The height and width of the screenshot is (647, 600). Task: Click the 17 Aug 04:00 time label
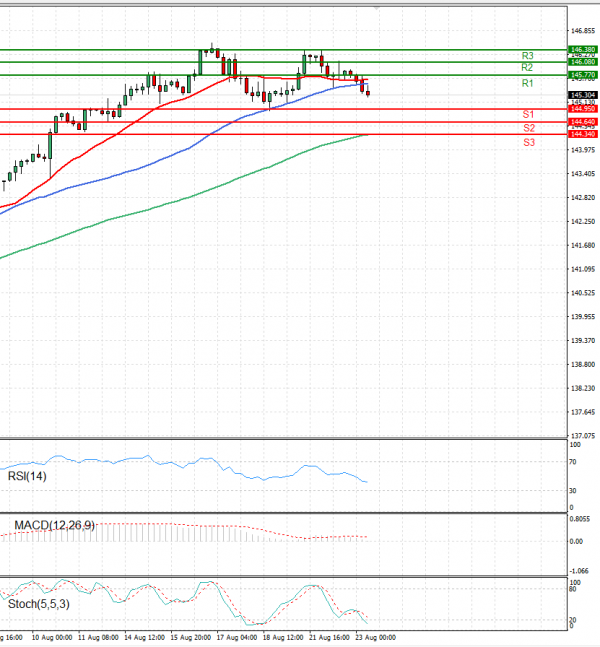237,638
